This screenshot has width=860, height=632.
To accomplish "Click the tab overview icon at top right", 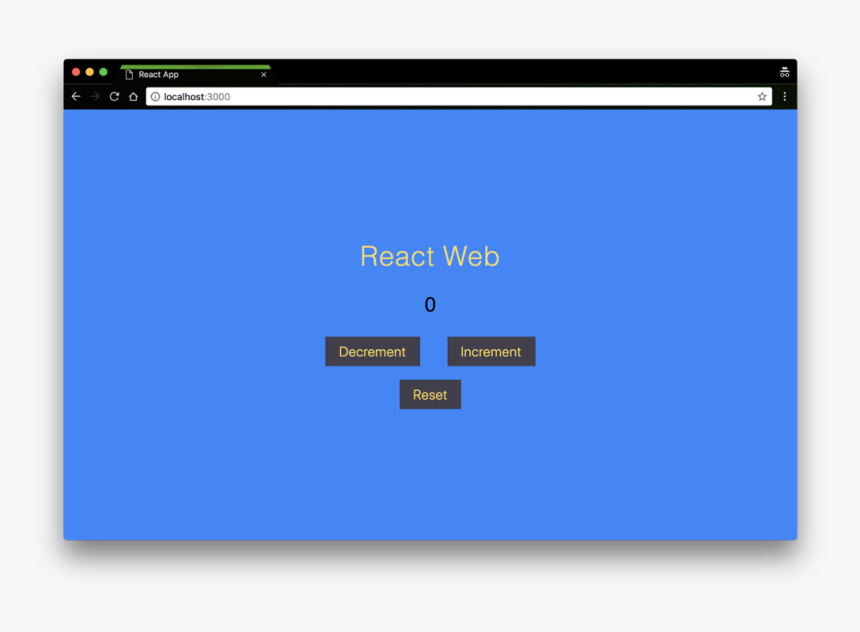I will tap(784, 71).
